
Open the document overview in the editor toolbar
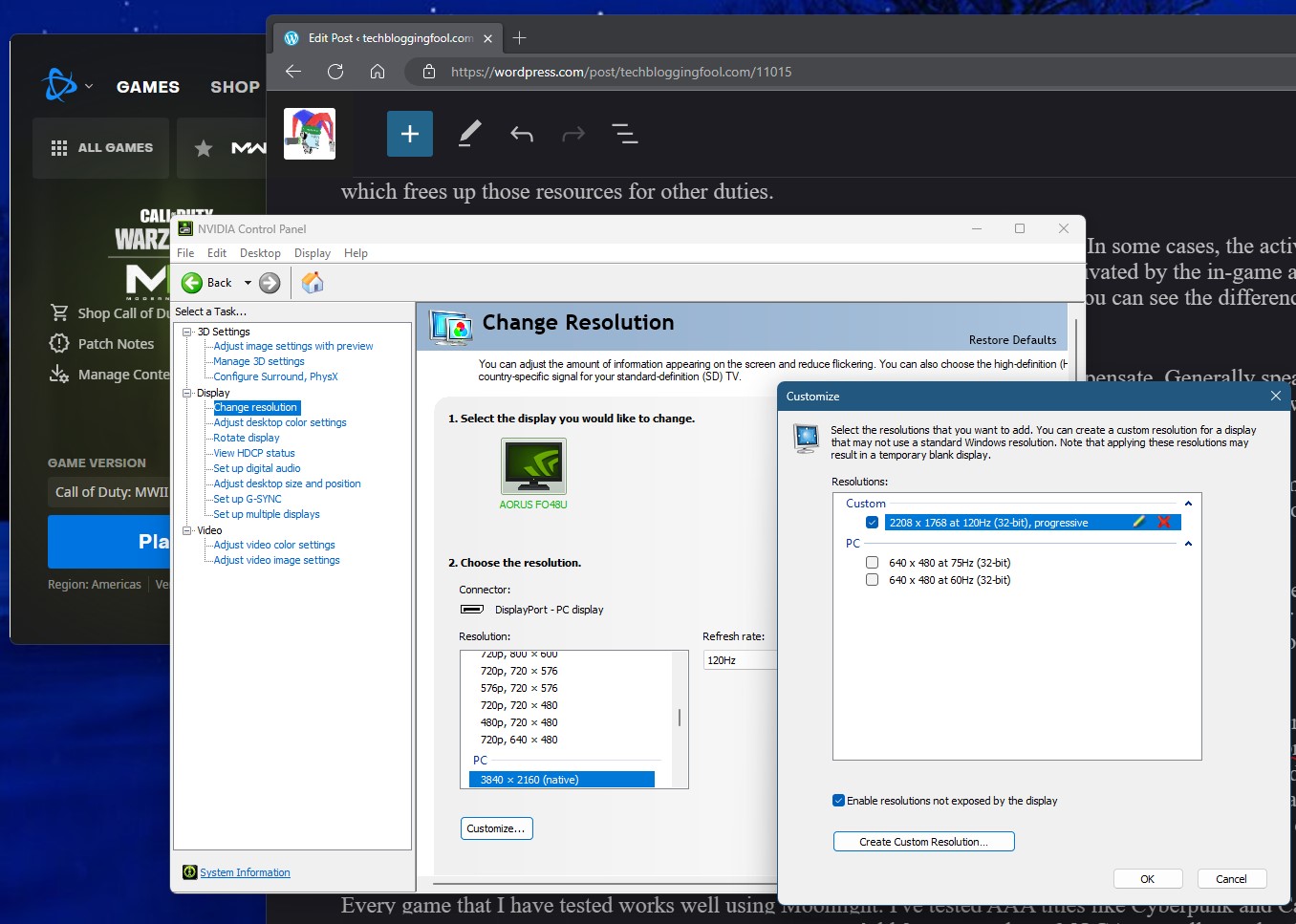point(625,135)
